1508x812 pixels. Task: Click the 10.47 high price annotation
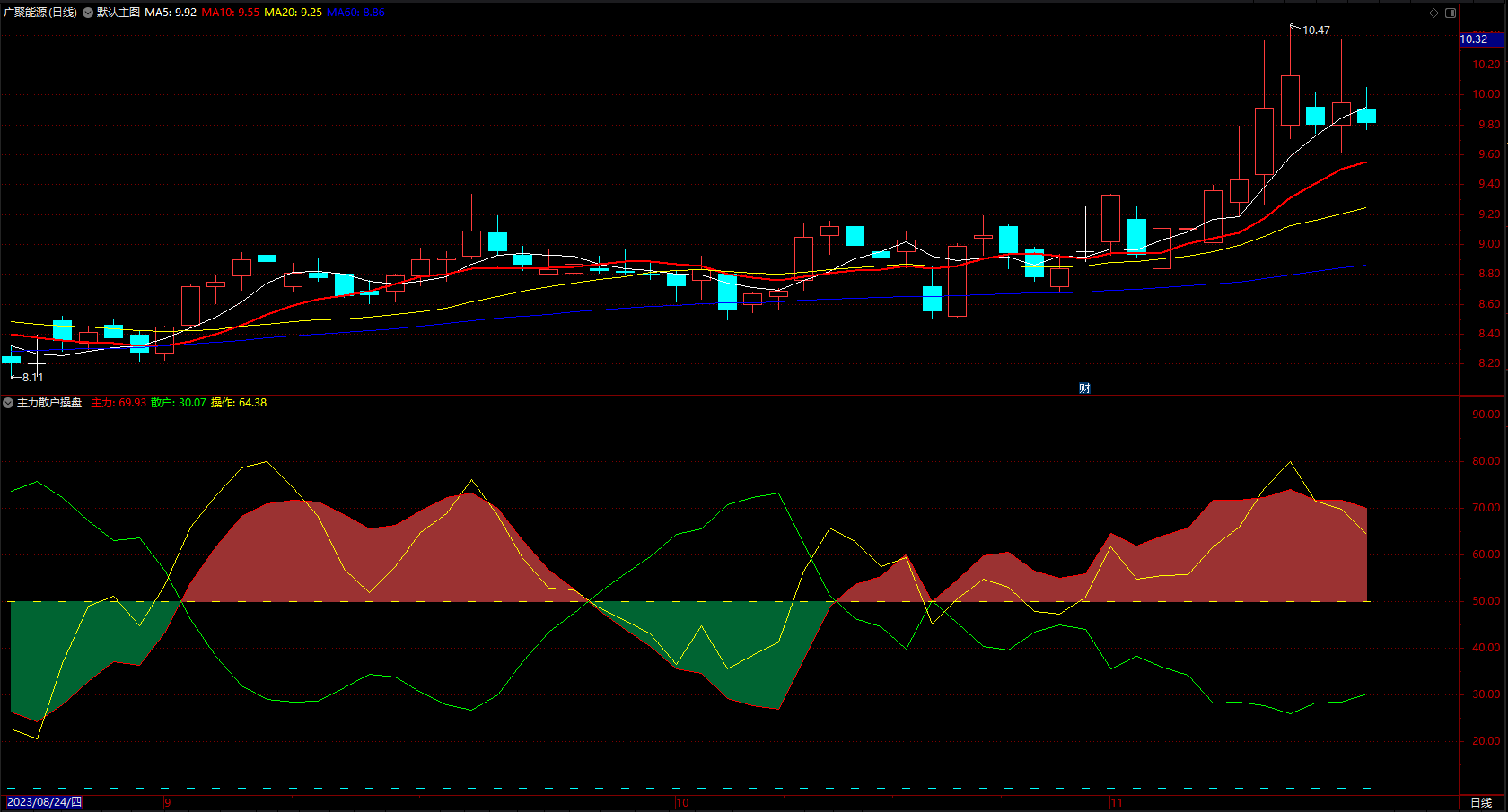(x=1316, y=31)
